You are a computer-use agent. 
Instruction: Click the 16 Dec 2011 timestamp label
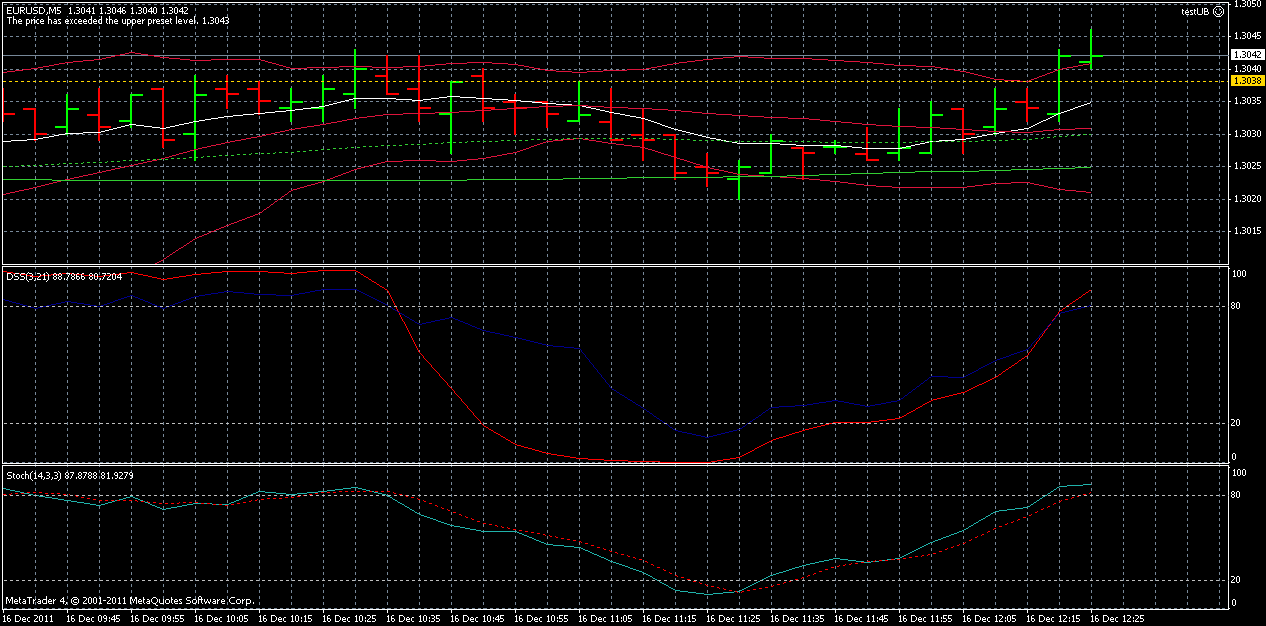click(30, 618)
